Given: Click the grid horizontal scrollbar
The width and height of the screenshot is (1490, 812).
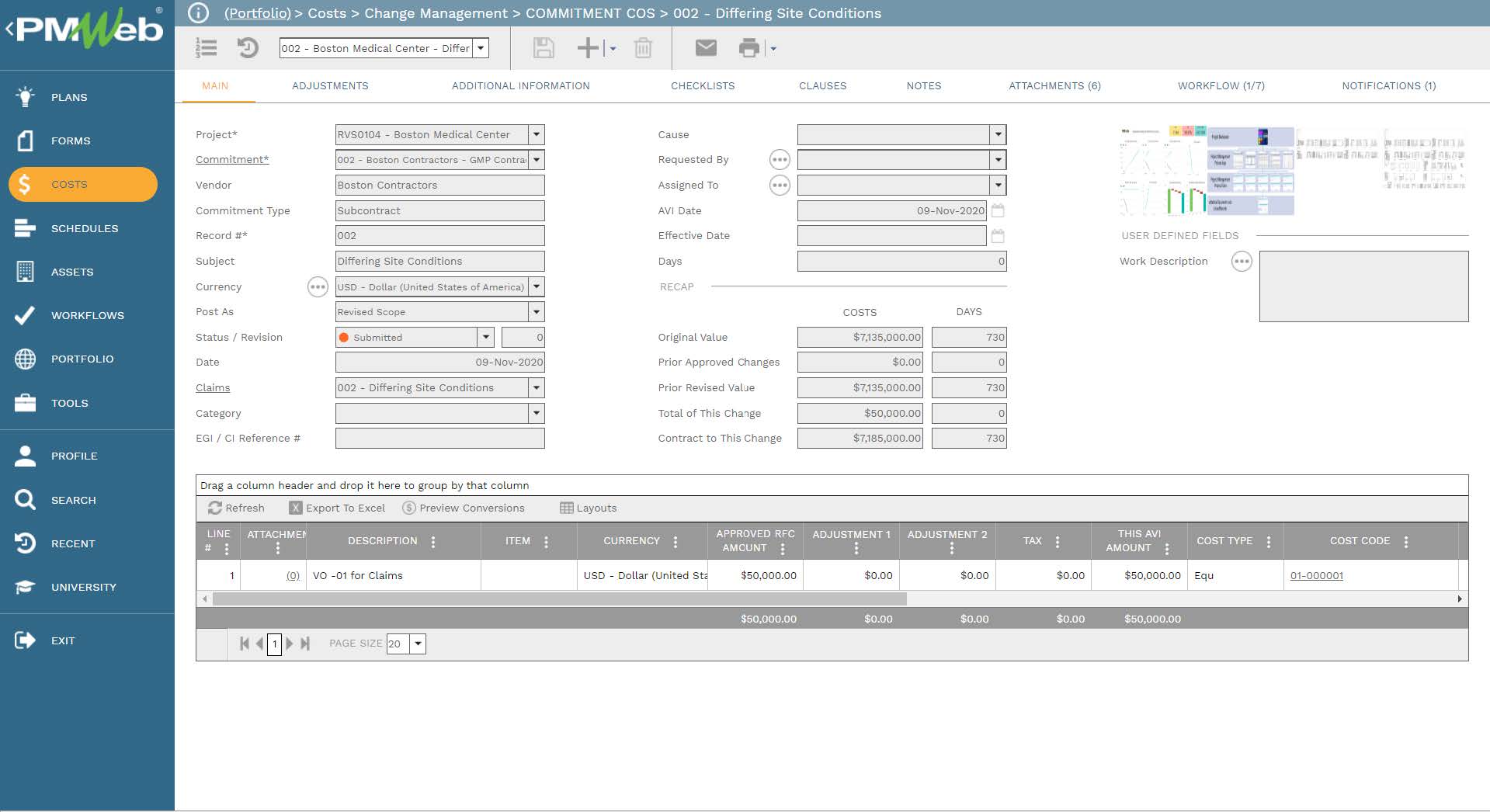Looking at the screenshot, I should 559,599.
